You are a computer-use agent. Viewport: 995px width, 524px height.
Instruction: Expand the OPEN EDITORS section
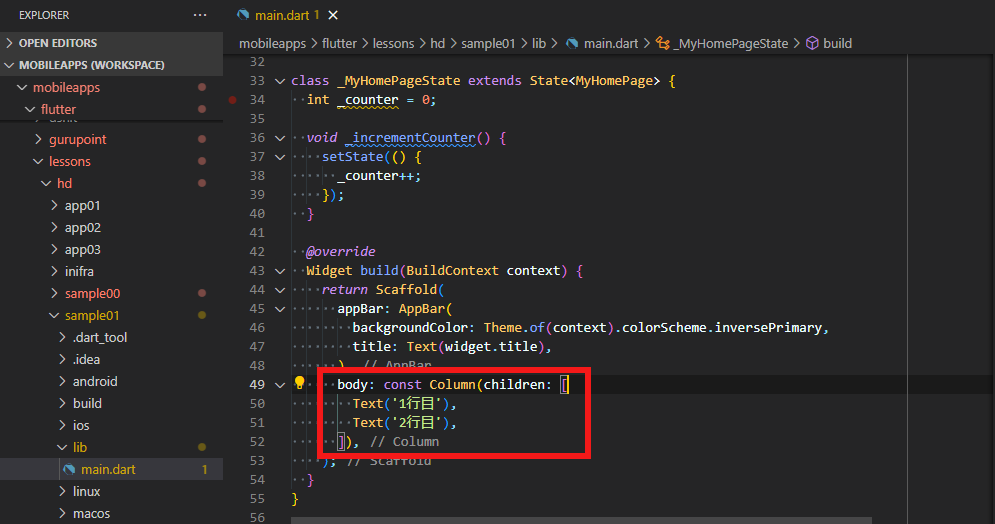click(x=11, y=43)
